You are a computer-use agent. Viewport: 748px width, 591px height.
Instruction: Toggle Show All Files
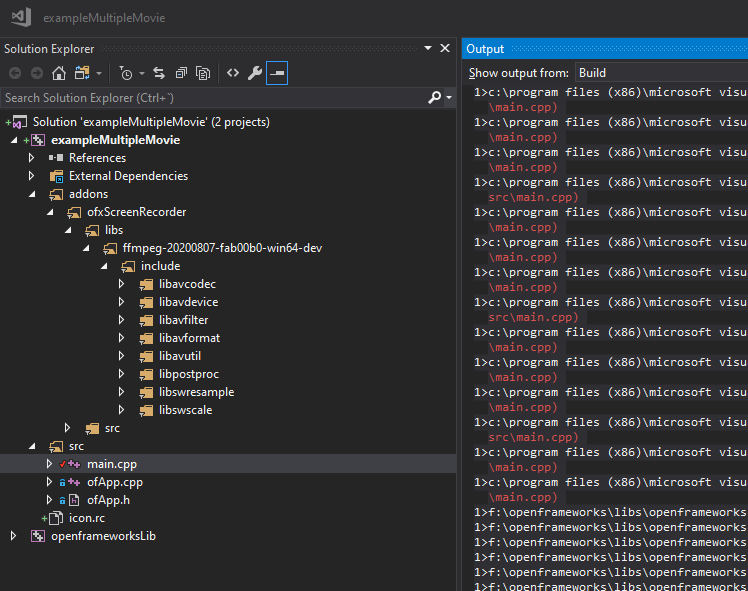[203, 73]
